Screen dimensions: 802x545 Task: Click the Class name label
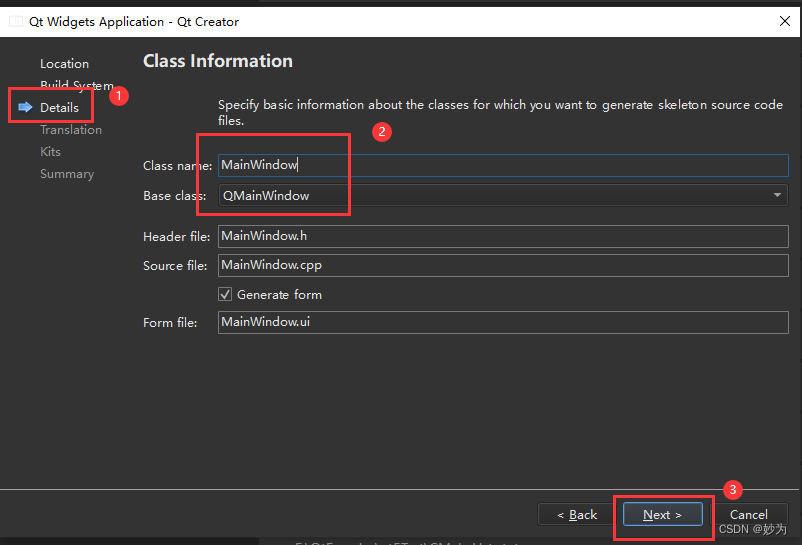coord(177,166)
